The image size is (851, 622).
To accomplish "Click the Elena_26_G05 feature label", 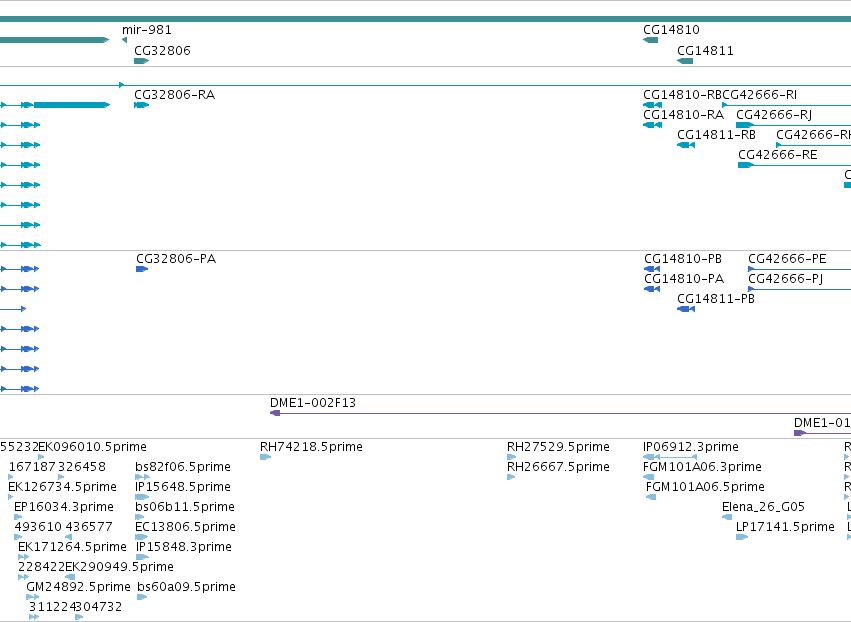I will 763,507.
